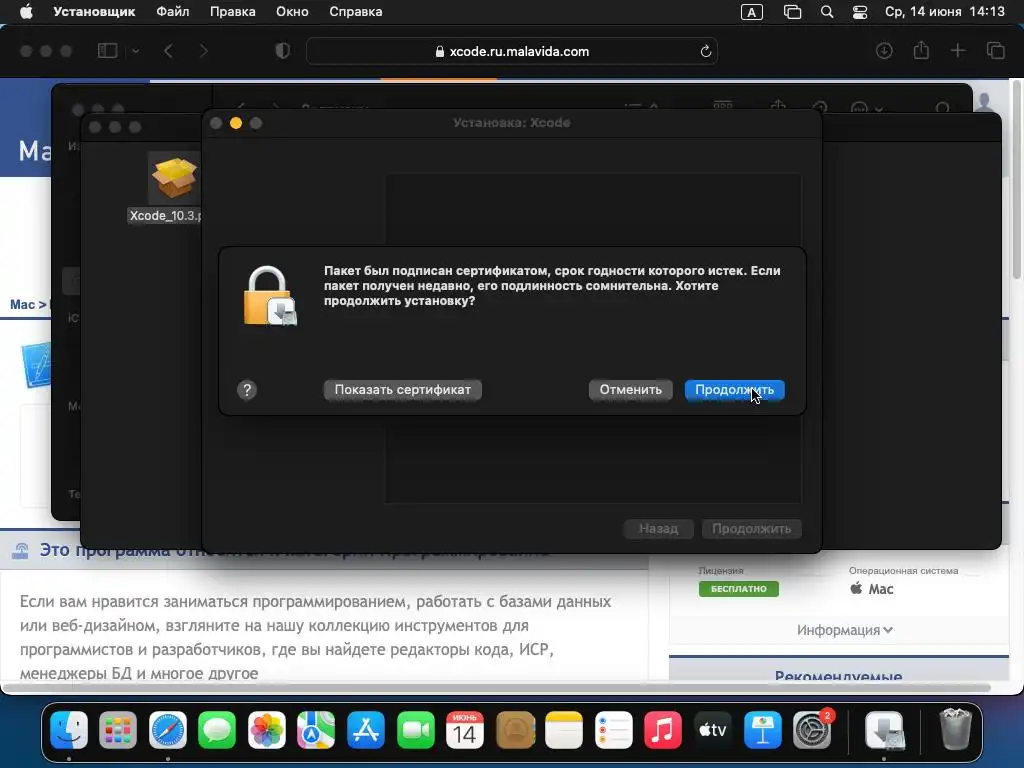This screenshot has height=768, width=1024.
Task: Open Notes from the Dock
Action: coord(564,729)
